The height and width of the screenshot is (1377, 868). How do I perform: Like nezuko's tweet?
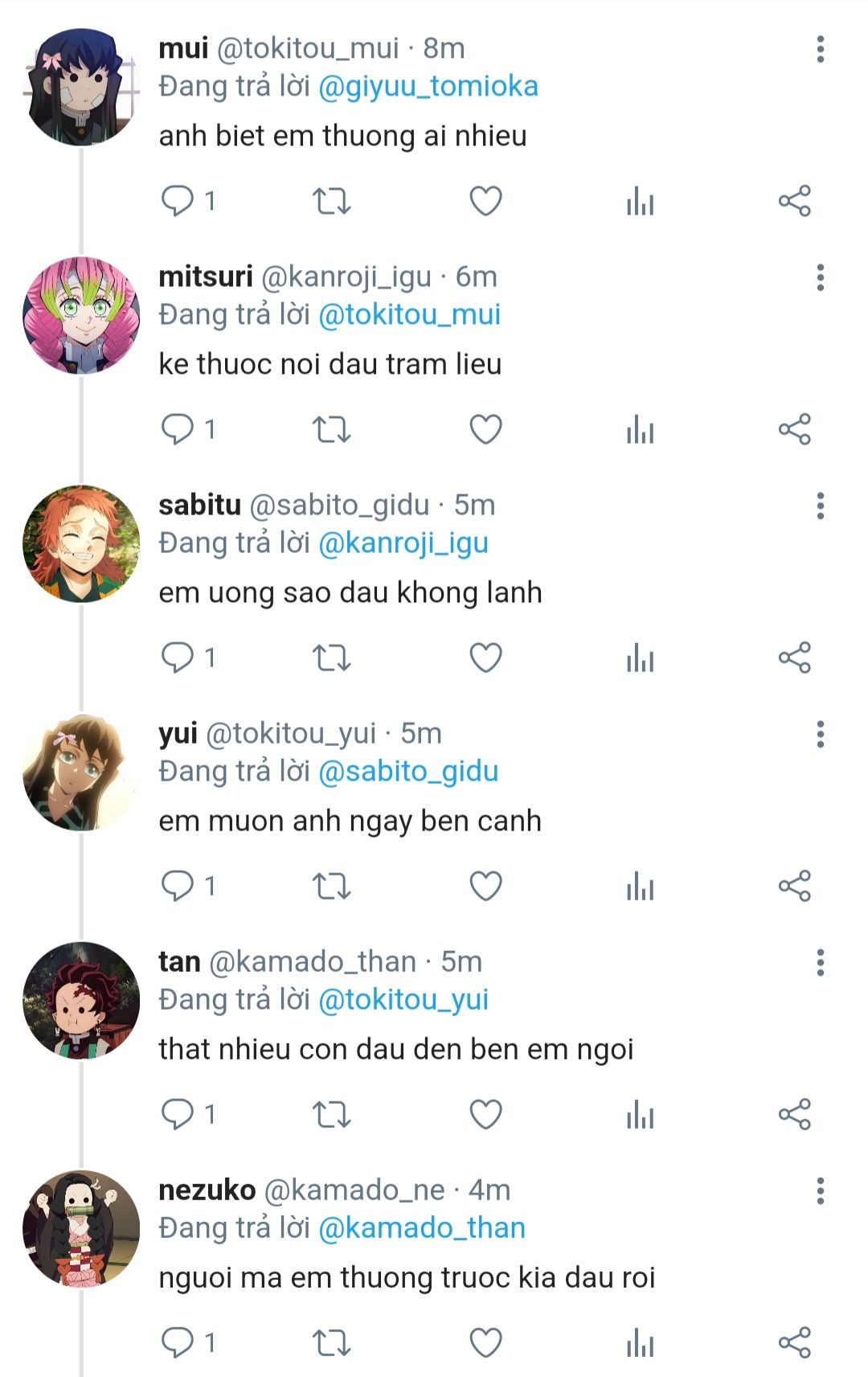click(485, 1342)
